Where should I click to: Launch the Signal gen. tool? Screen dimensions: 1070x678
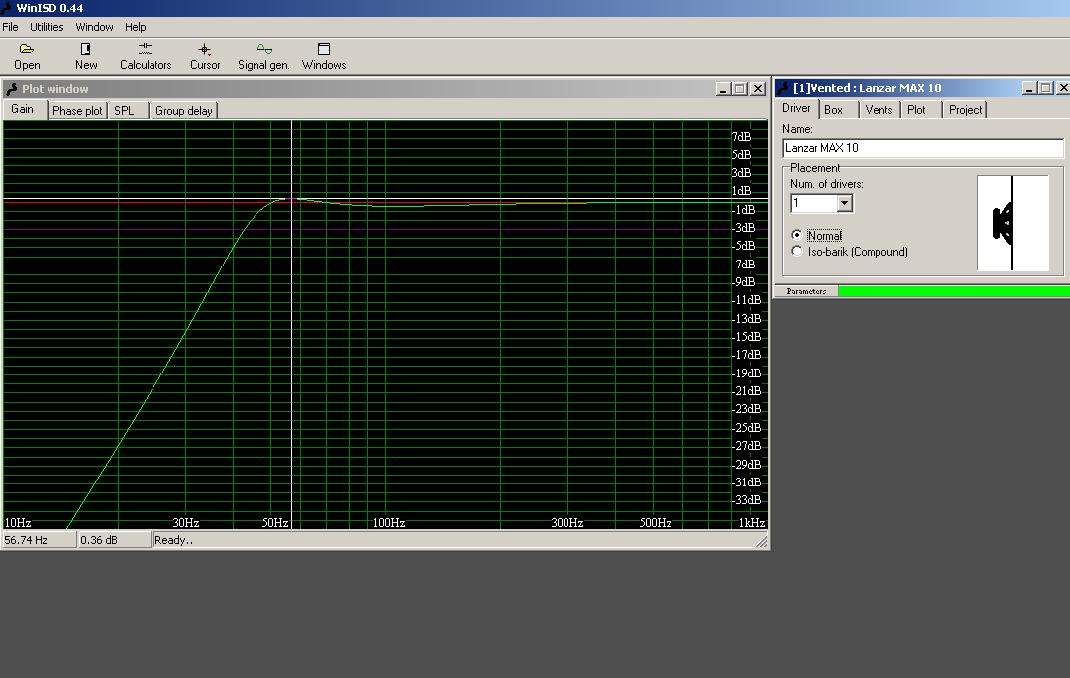point(263,56)
